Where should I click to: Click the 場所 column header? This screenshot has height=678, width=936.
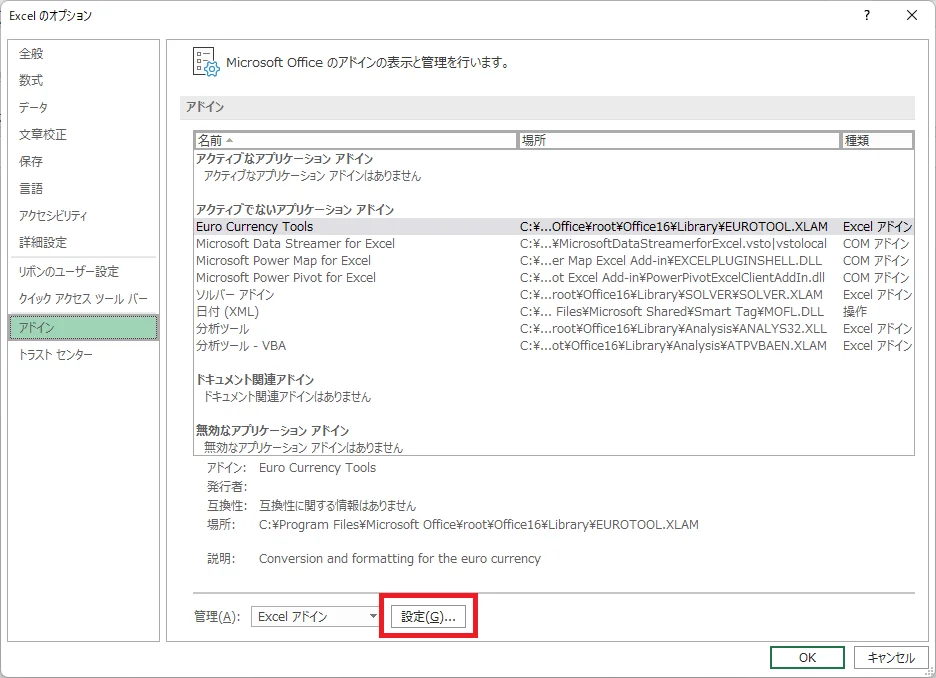(x=678, y=141)
